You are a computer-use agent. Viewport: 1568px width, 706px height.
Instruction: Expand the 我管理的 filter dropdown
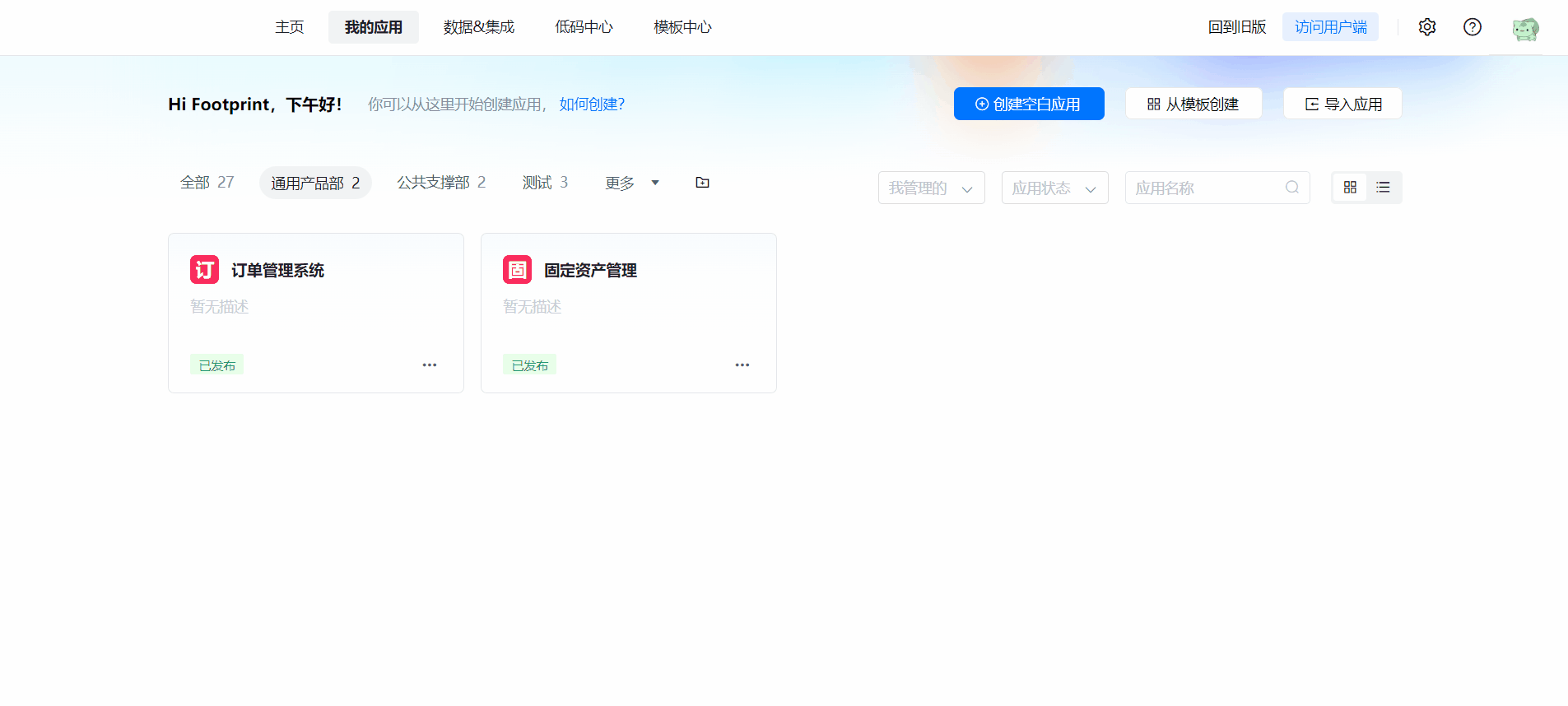point(932,188)
